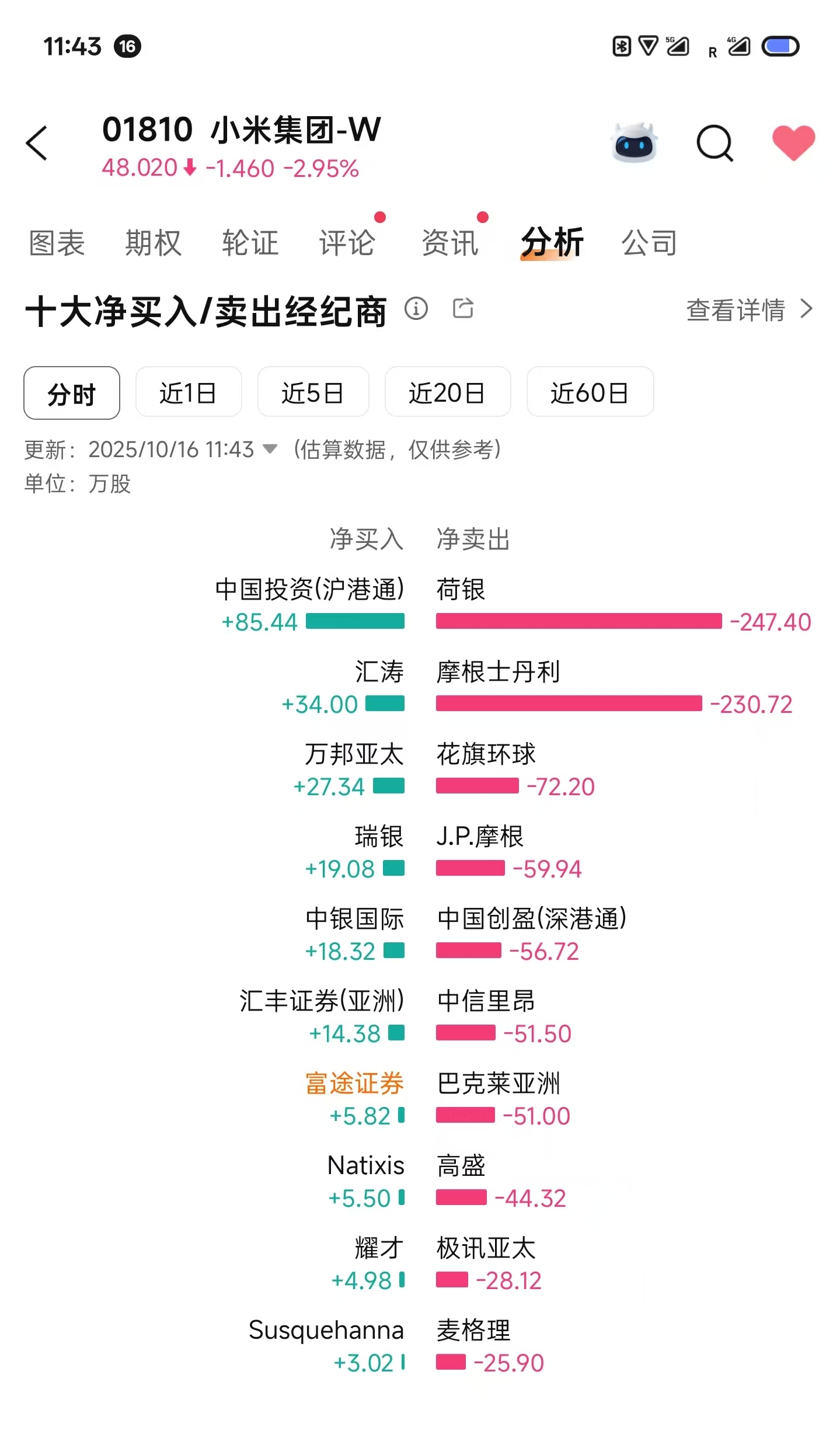
Task: Select the 近60日 period filter
Action: (590, 392)
